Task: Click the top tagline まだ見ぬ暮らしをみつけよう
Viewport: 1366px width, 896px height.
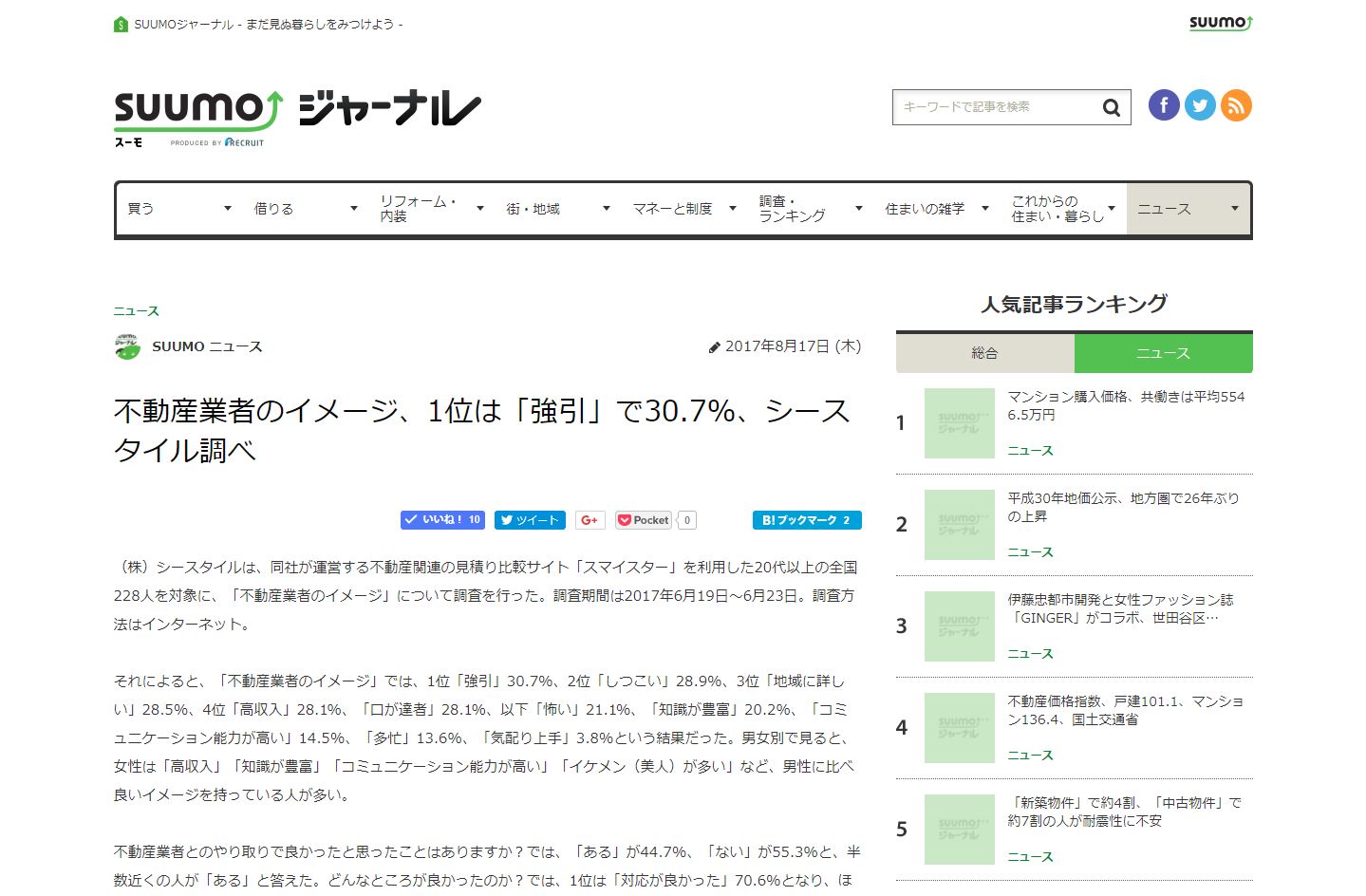Action: pyautogui.click(x=319, y=25)
